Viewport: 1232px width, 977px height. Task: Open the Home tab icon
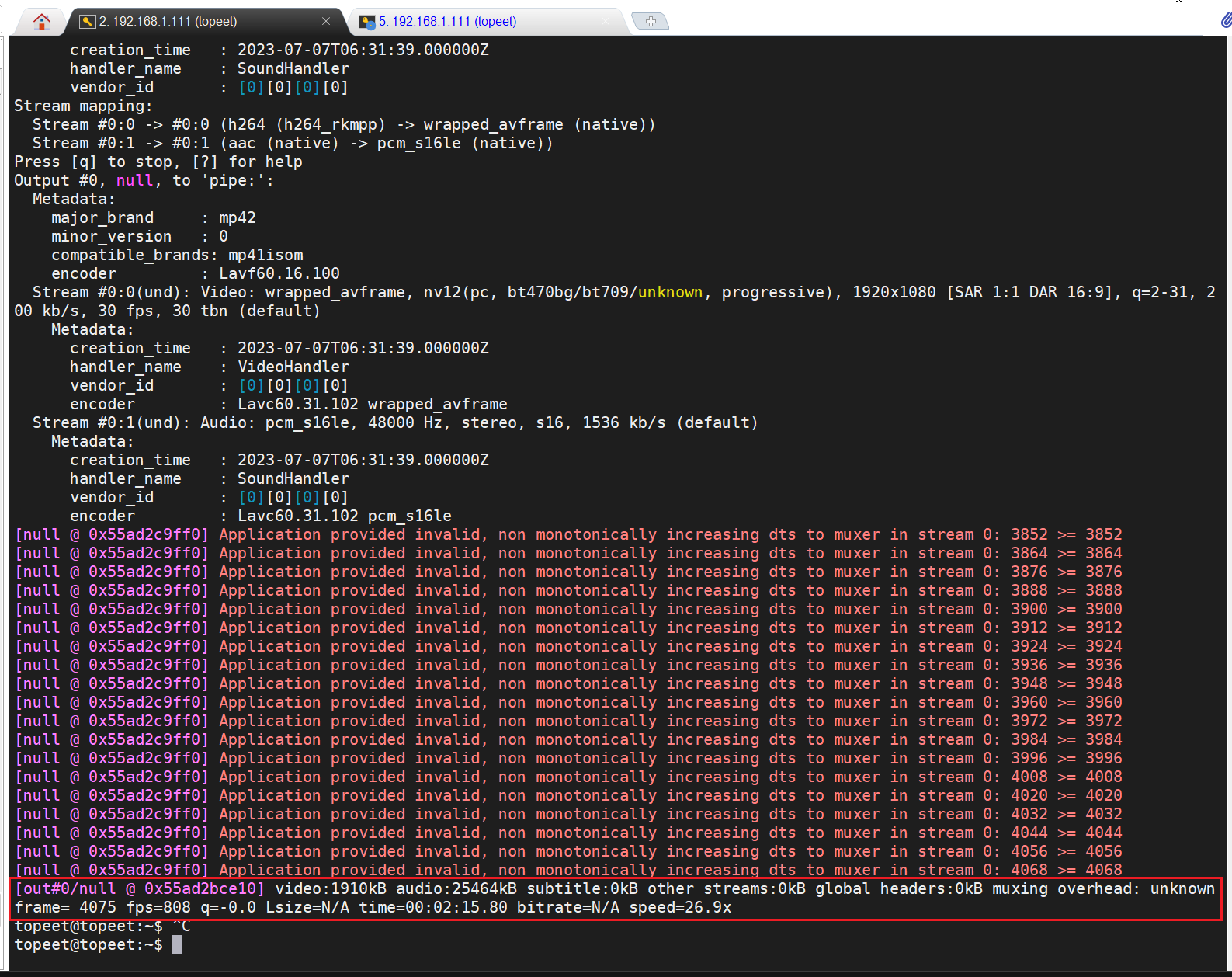coord(42,22)
